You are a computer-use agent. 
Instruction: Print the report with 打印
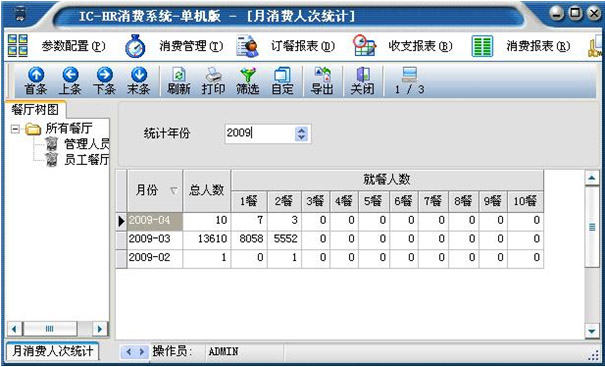point(213,81)
